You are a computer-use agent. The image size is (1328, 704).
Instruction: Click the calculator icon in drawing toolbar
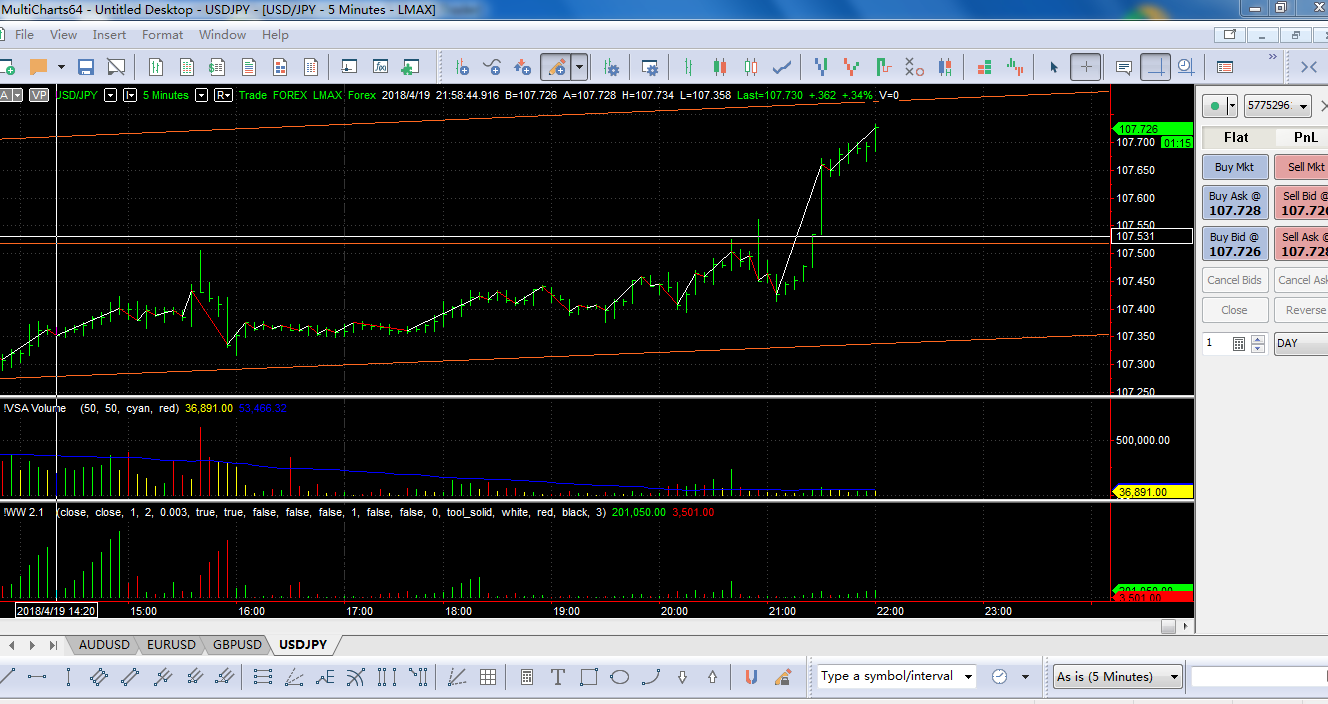pos(526,677)
